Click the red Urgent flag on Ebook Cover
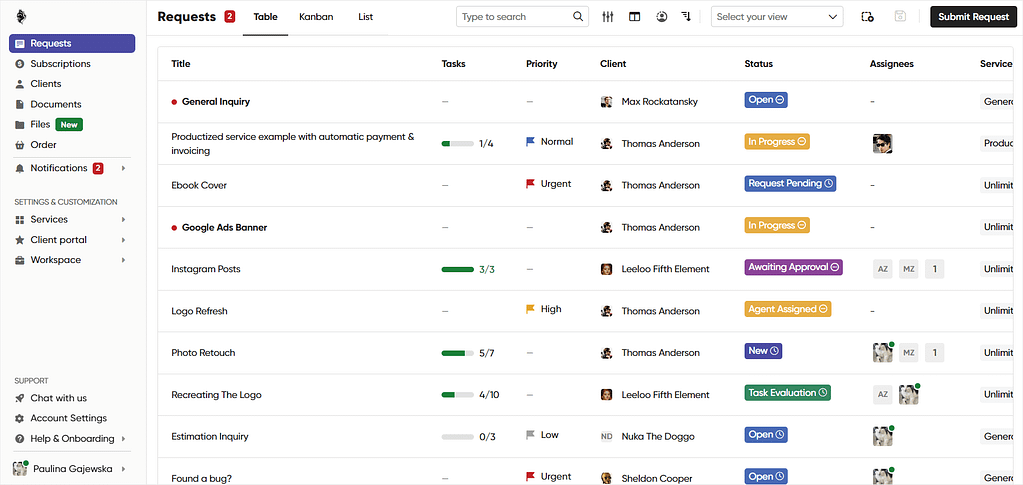The width and height of the screenshot is (1023, 485). click(530, 184)
